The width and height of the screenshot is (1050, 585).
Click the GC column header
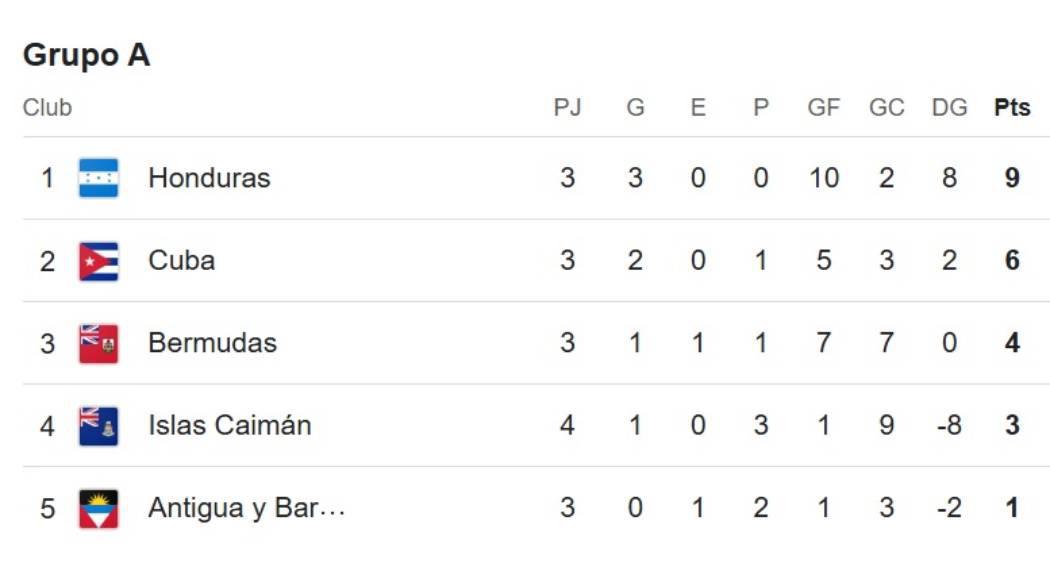coord(886,108)
